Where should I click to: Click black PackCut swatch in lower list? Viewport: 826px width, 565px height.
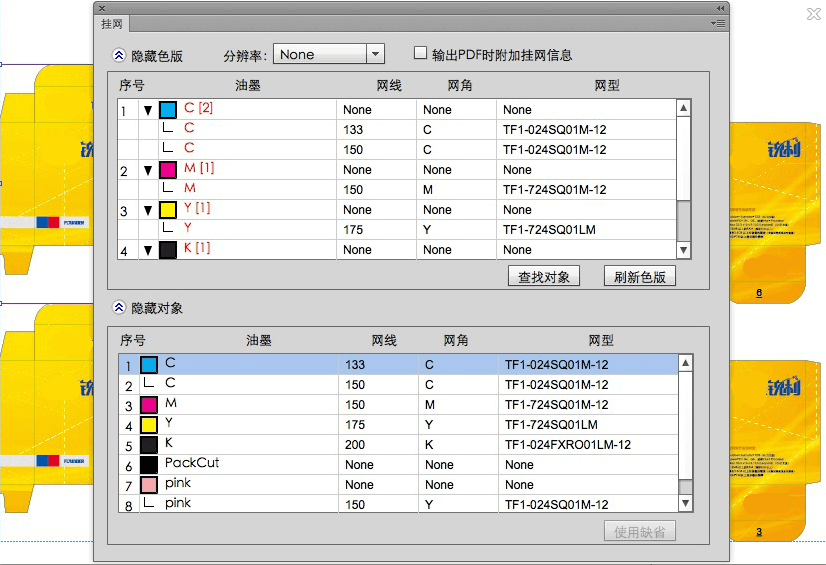tap(149, 465)
